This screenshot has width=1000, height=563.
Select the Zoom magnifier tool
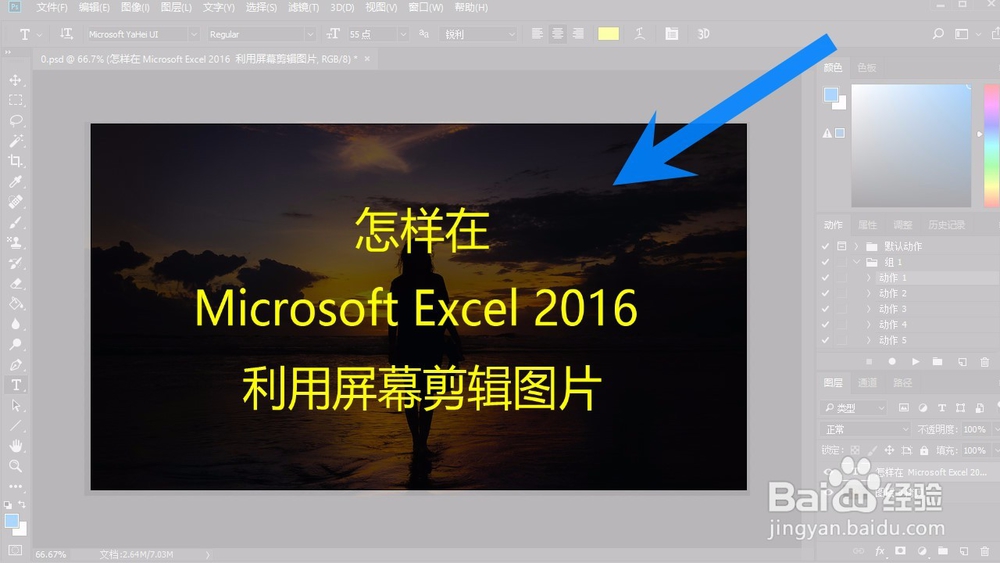(15, 466)
